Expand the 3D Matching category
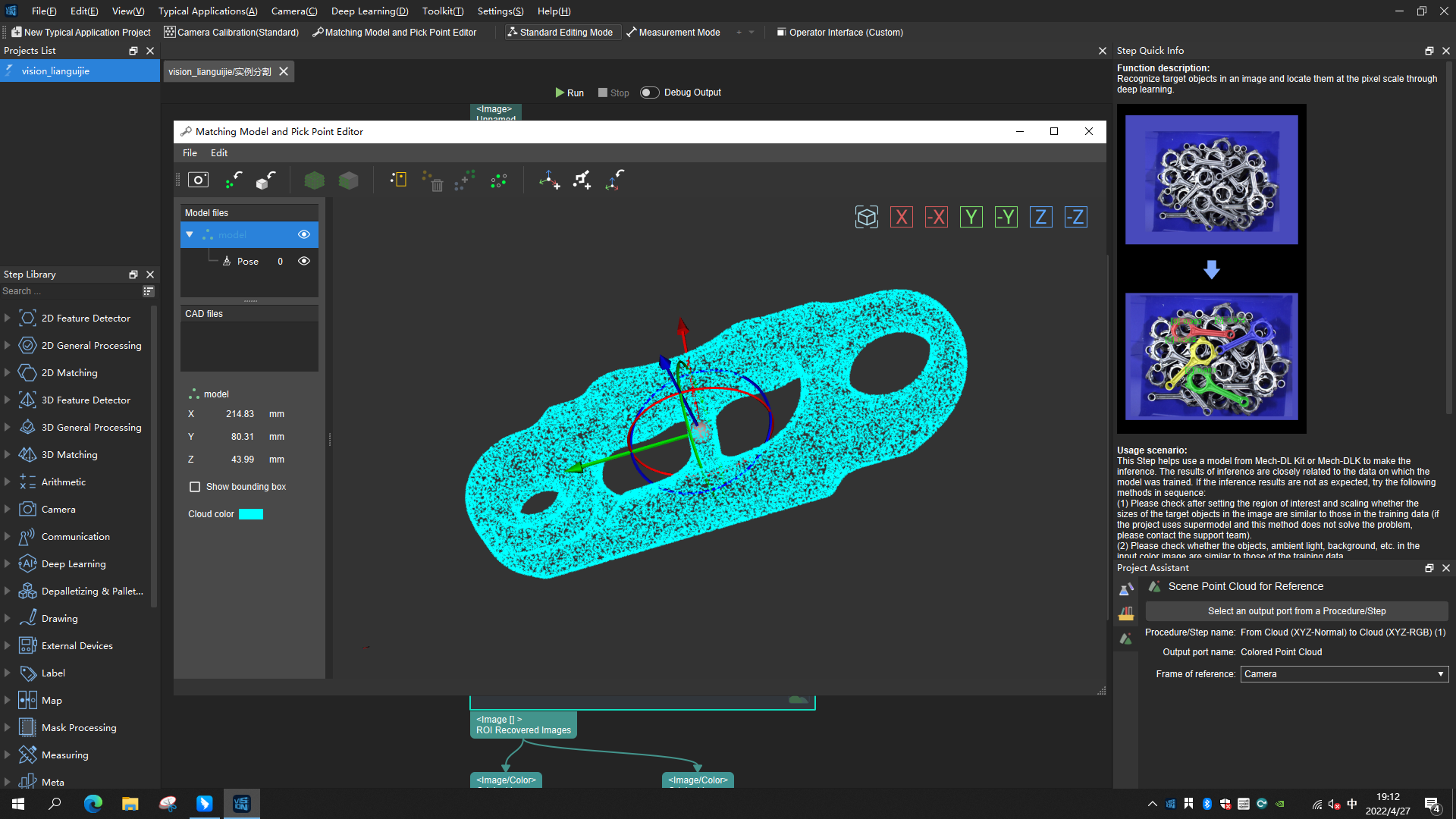The height and width of the screenshot is (819, 1456). point(8,454)
